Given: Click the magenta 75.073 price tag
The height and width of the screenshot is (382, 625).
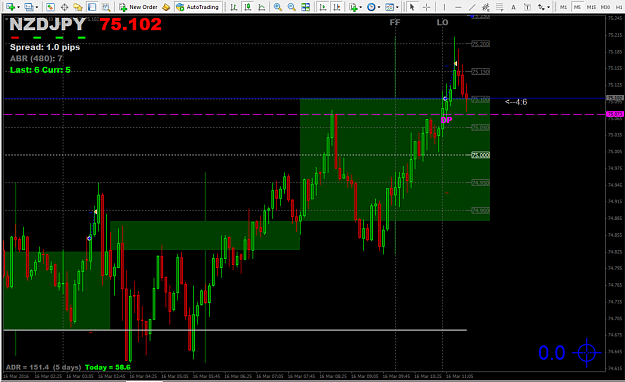Looking at the screenshot, I should click(614, 114).
